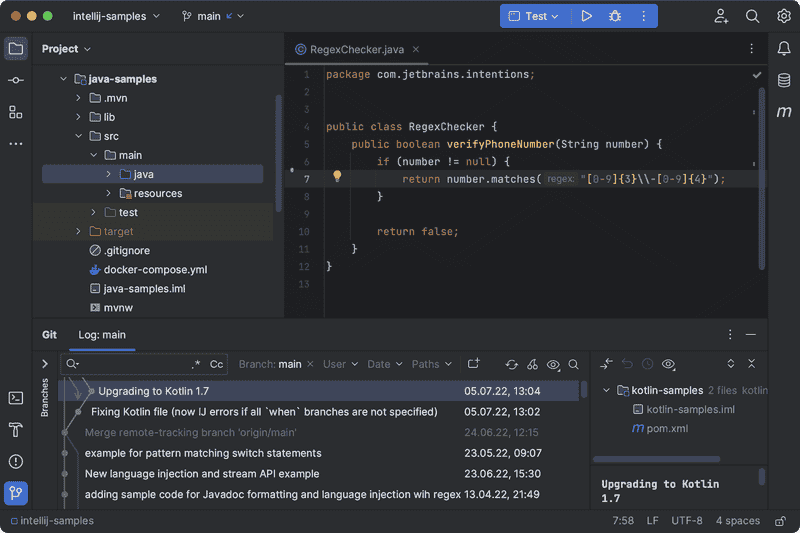Open Git tool window options menu

click(x=730, y=335)
